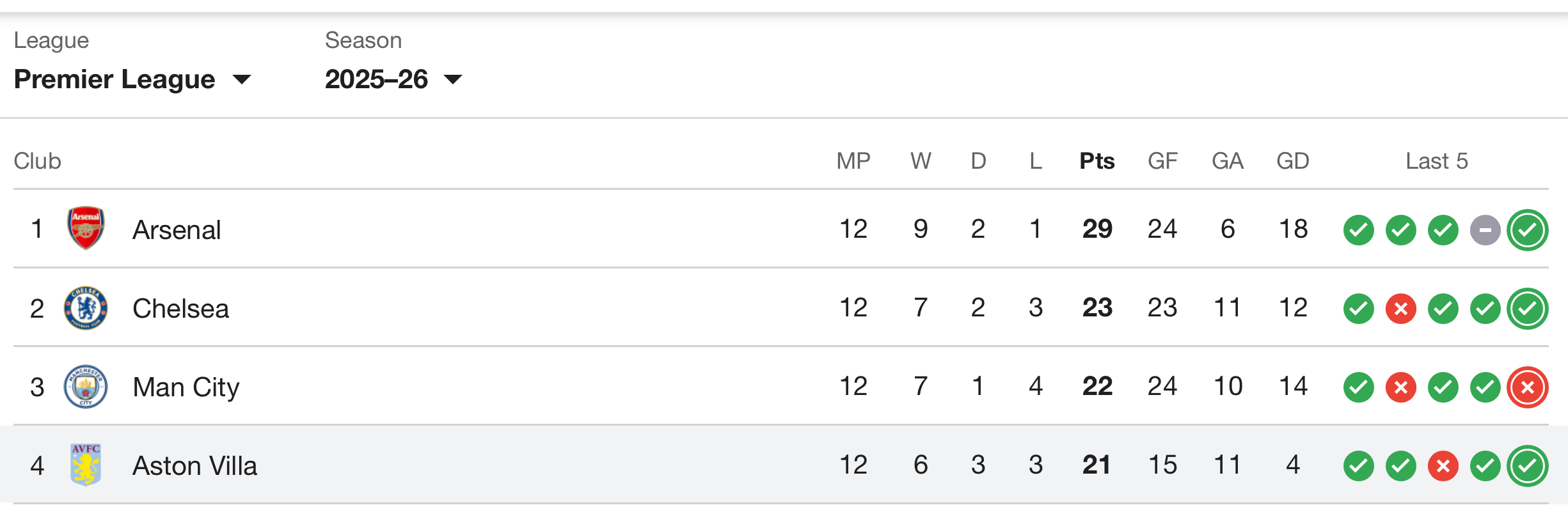Image resolution: width=1568 pixels, height=519 pixels.
Task: Click Chelsea's outlined latest win icon
Action: pos(1527,309)
